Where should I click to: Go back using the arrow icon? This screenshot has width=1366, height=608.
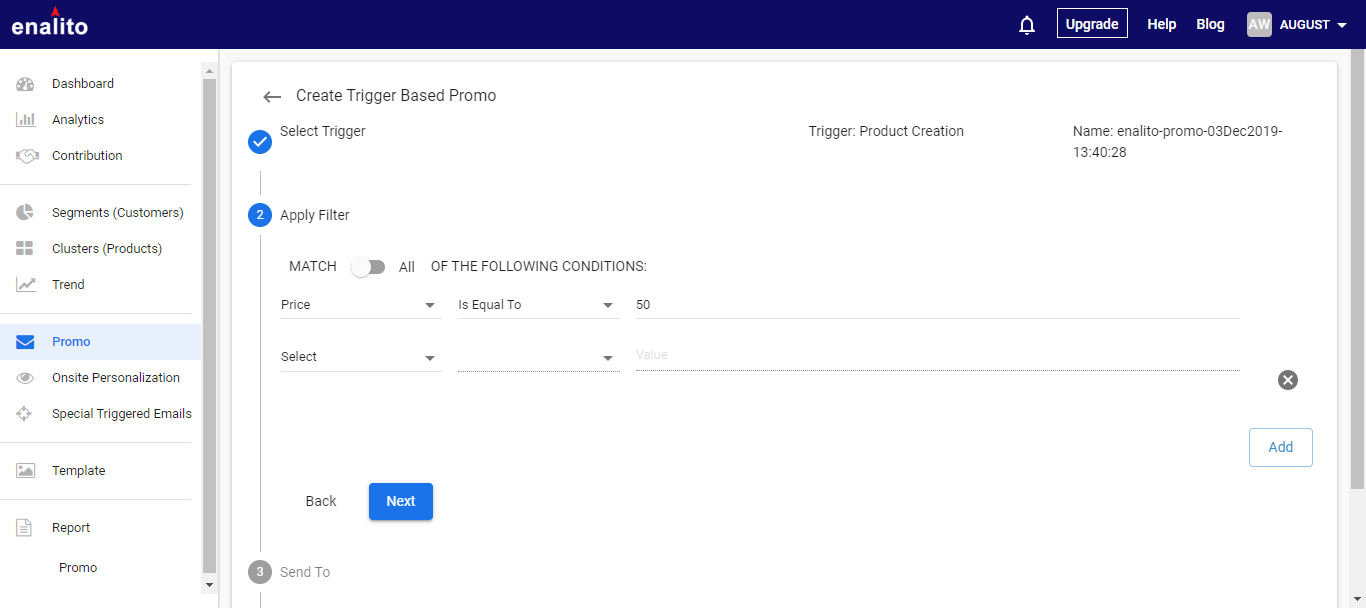click(x=272, y=97)
